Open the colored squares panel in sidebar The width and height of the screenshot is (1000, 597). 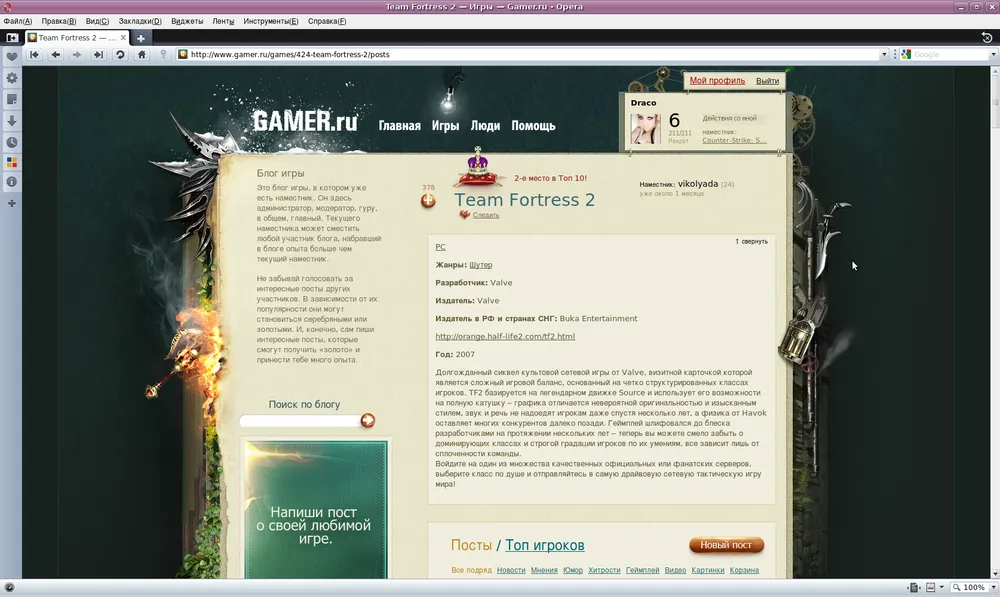coord(11,162)
